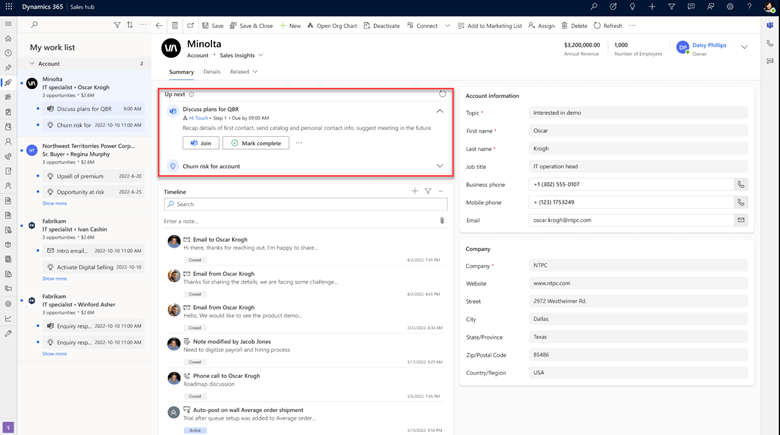The height and width of the screenshot is (435, 780).
Task: Click the Timeline search field
Action: click(x=305, y=204)
